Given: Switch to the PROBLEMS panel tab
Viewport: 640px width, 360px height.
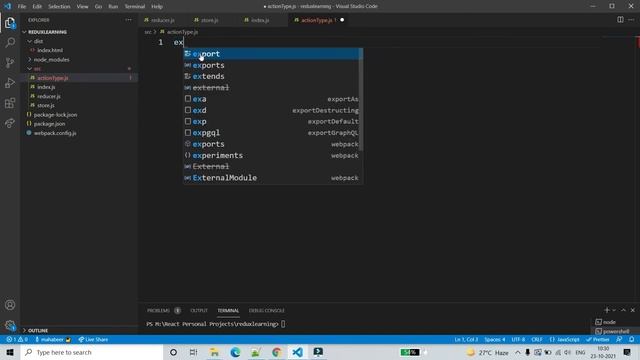Looking at the screenshot, I should click(158, 311).
